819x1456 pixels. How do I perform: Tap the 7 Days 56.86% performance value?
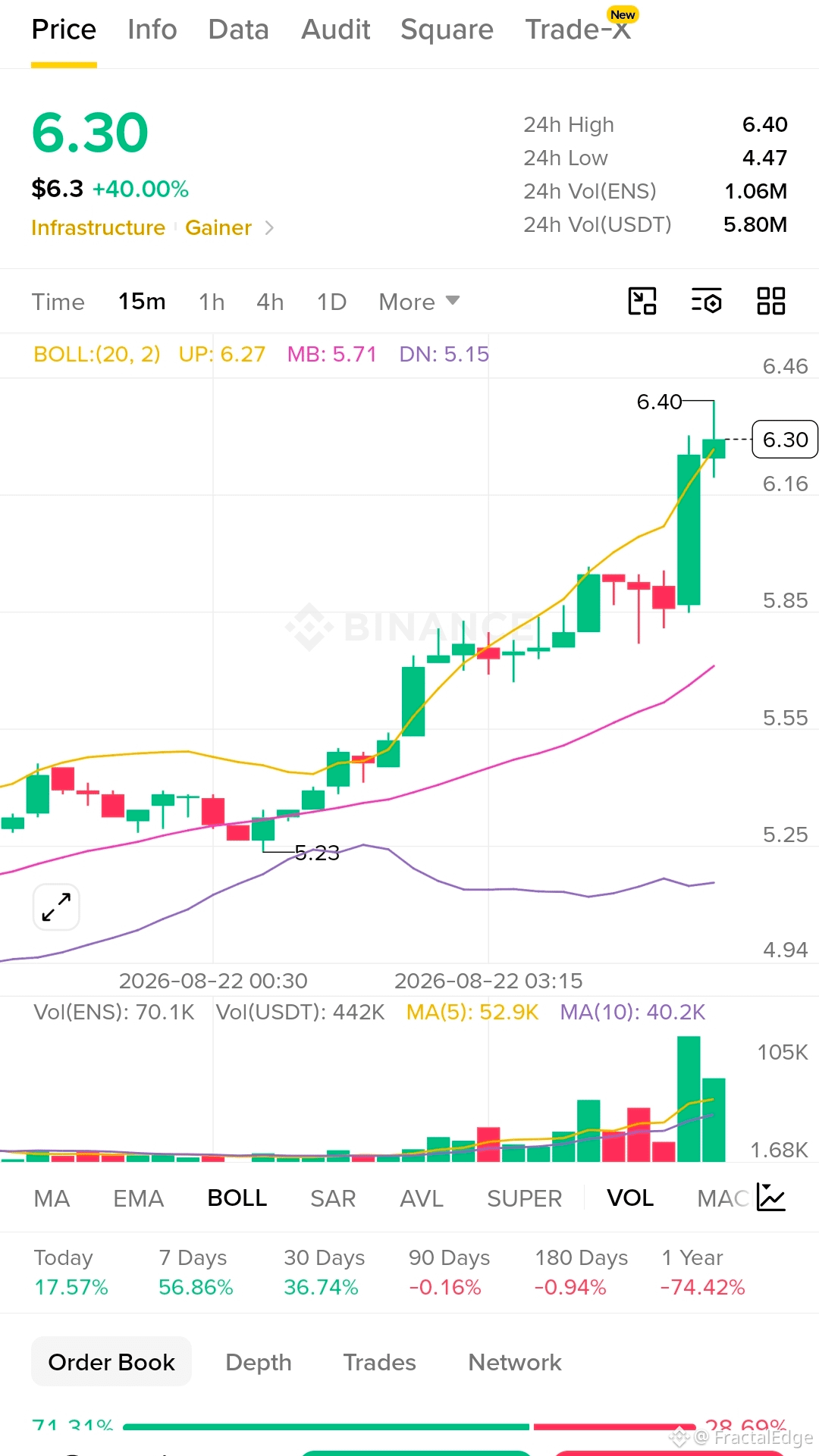[x=196, y=1287]
